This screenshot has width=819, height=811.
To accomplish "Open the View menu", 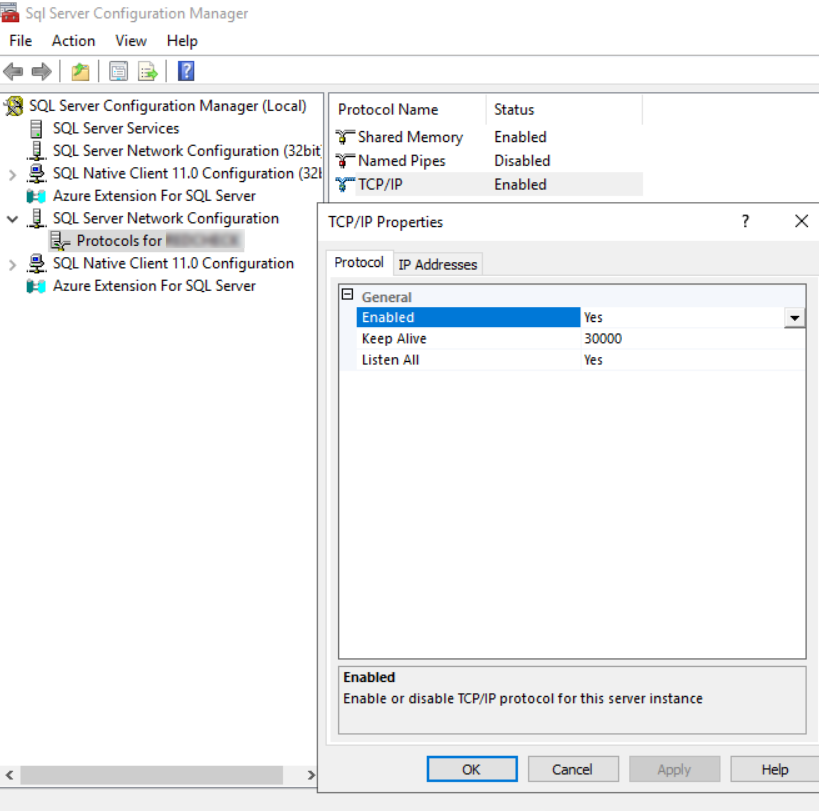I will (x=130, y=41).
